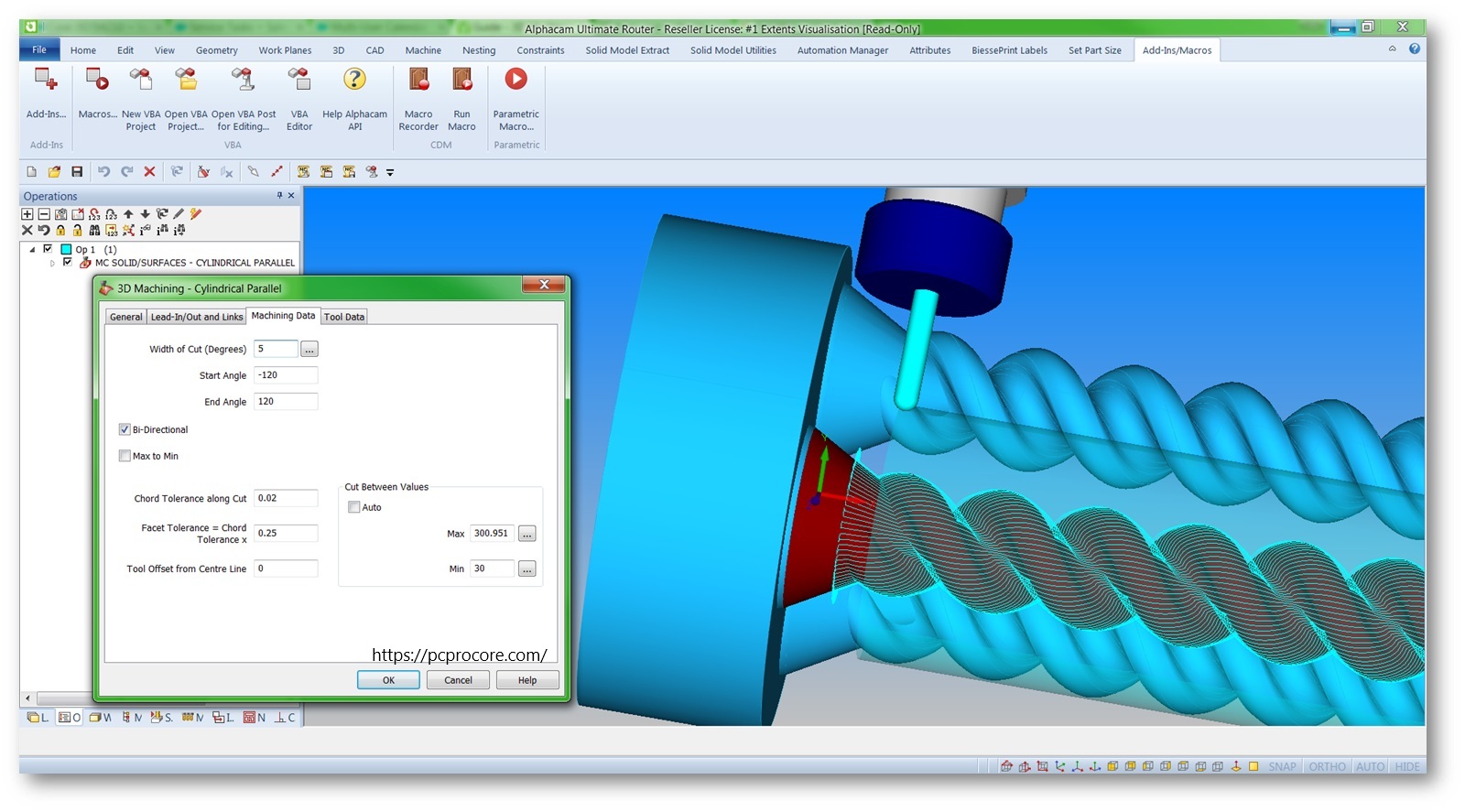Open the Width of Cut browse button

(x=309, y=349)
